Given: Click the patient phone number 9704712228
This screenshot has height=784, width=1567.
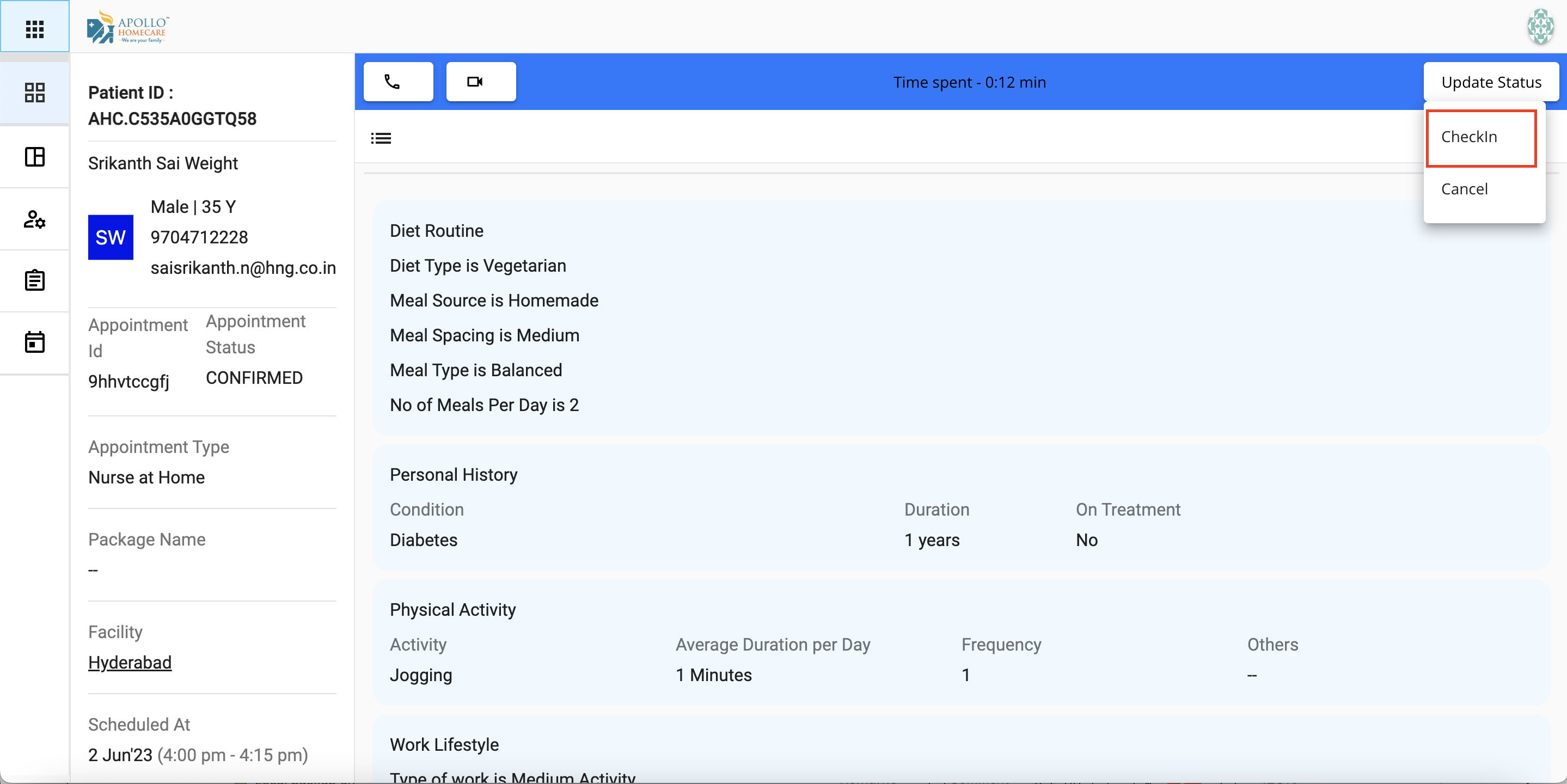Looking at the screenshot, I should tap(199, 237).
